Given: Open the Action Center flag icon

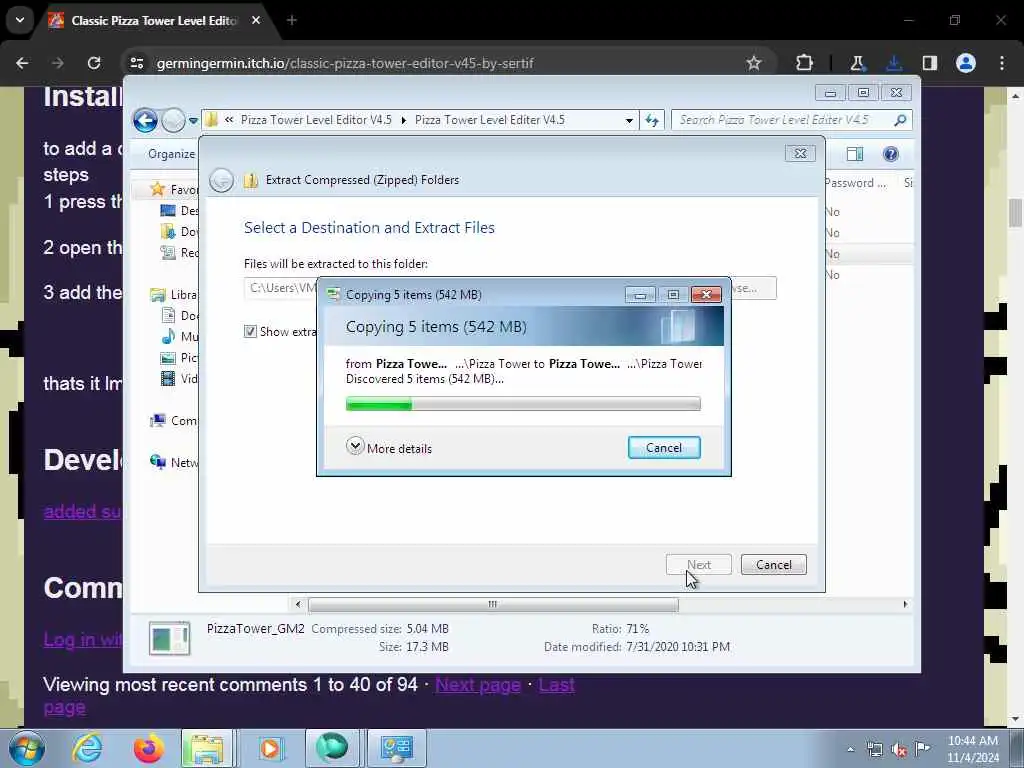Looking at the screenshot, I should click(x=922, y=749).
